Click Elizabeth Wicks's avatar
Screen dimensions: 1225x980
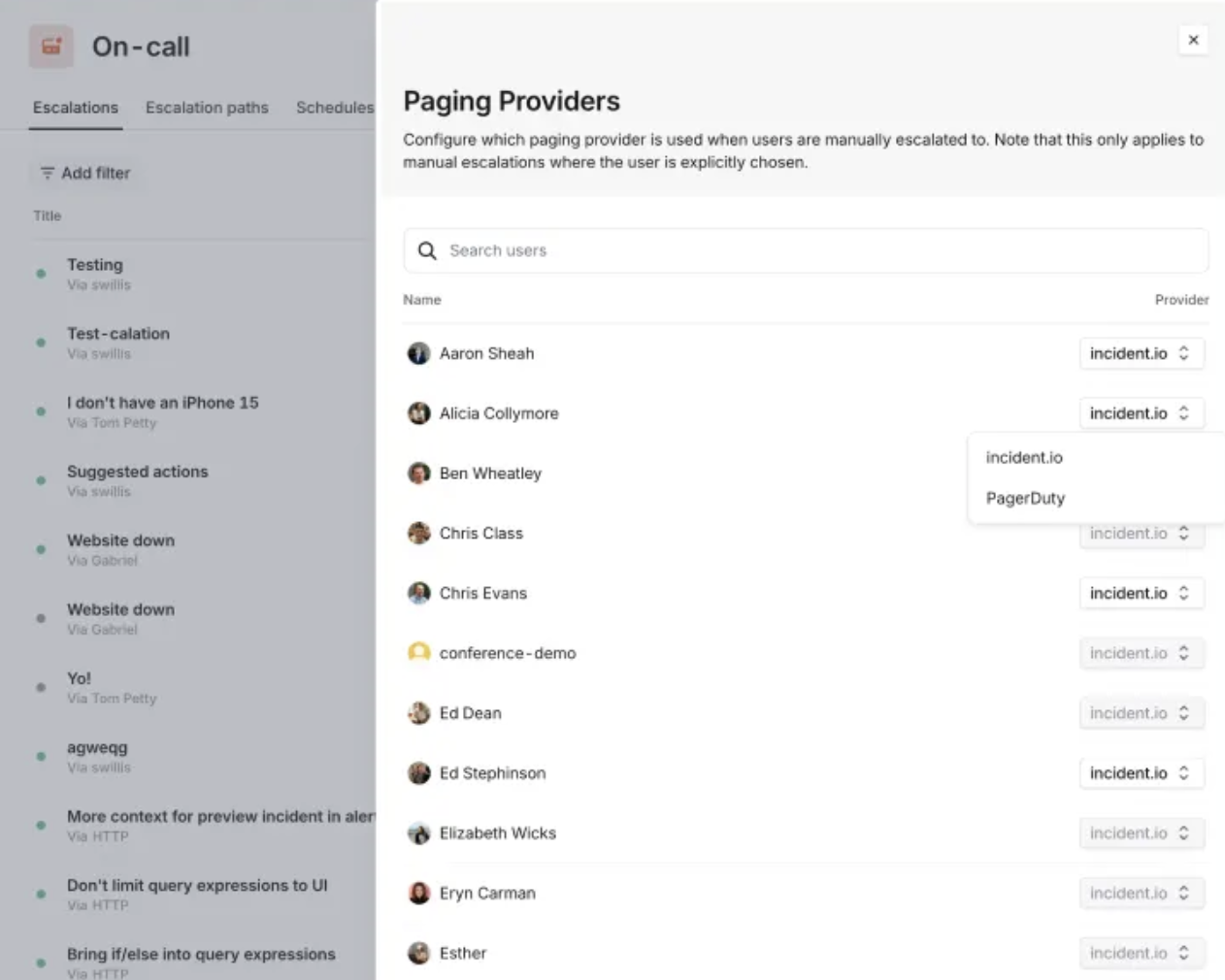418,833
